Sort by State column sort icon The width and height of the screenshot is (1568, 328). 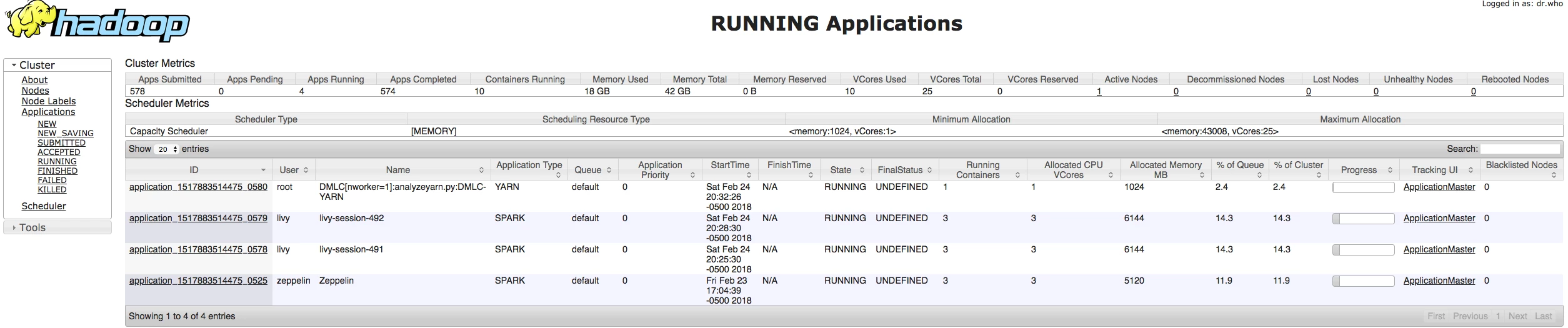point(862,170)
